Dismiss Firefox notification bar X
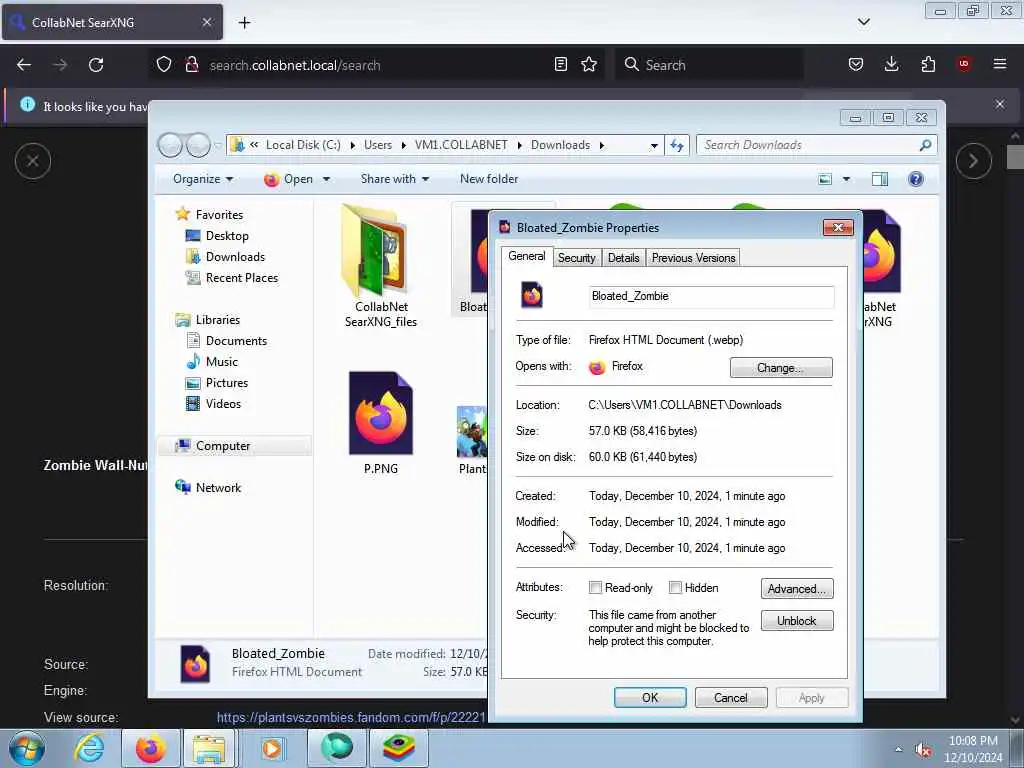1024x768 pixels. pos(1000,104)
